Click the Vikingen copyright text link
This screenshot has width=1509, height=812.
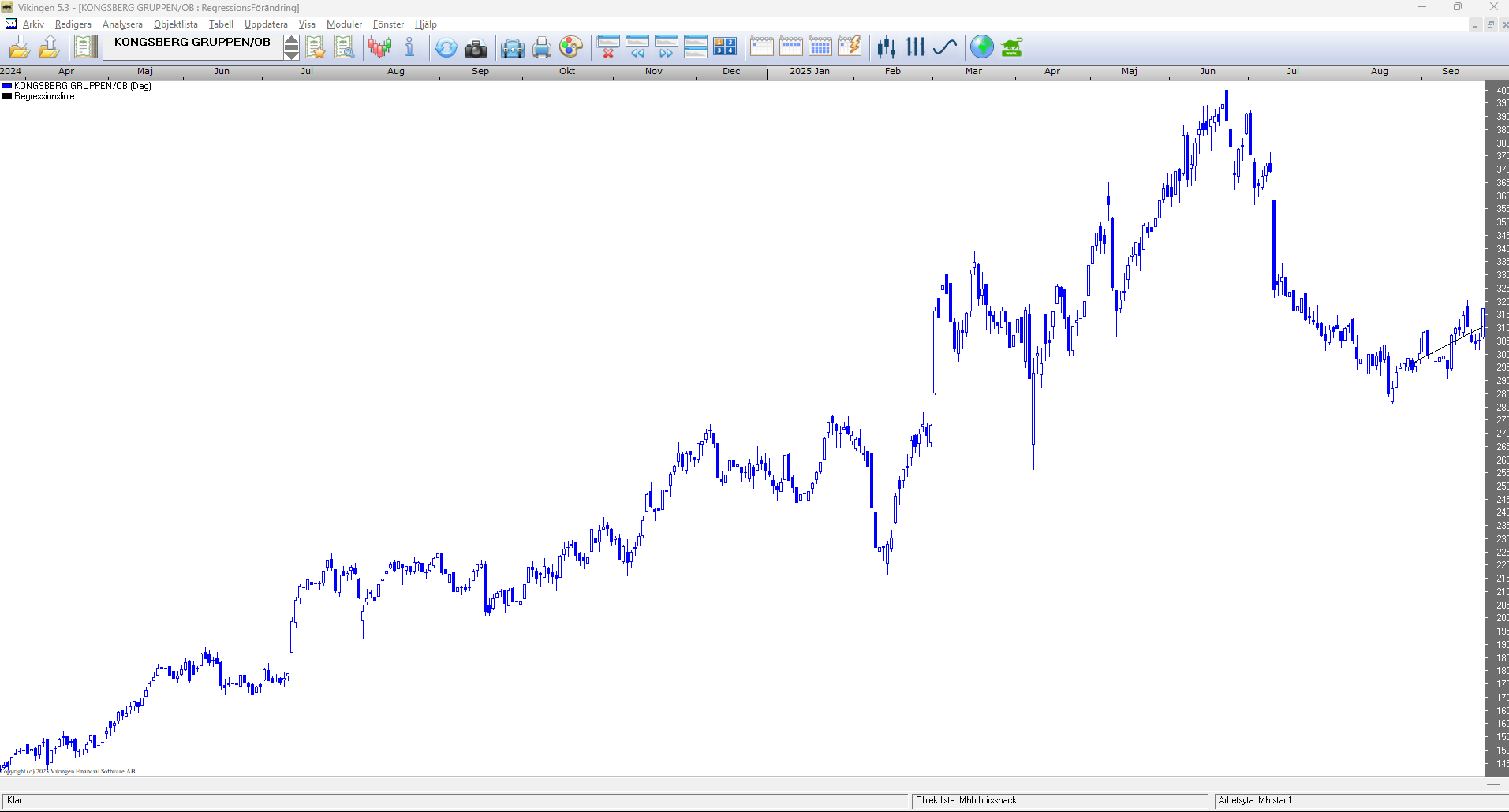pos(68,771)
